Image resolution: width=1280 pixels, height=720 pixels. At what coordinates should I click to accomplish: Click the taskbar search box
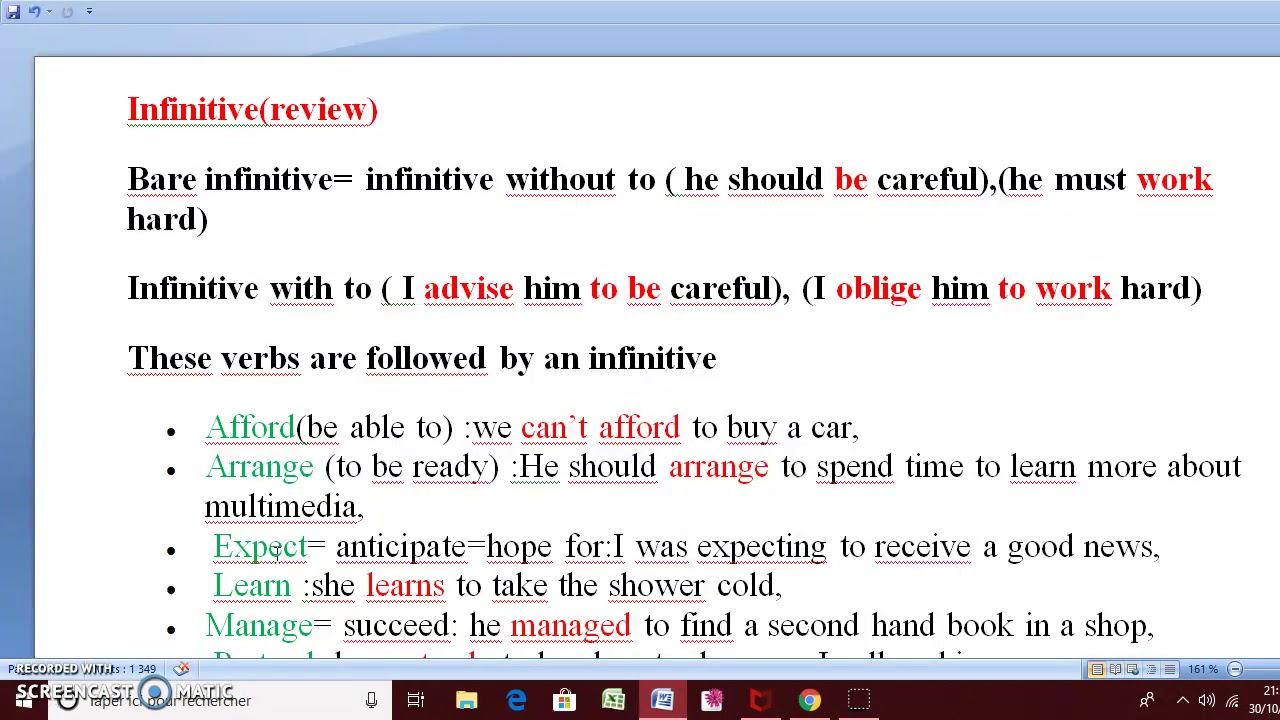pos(218,700)
